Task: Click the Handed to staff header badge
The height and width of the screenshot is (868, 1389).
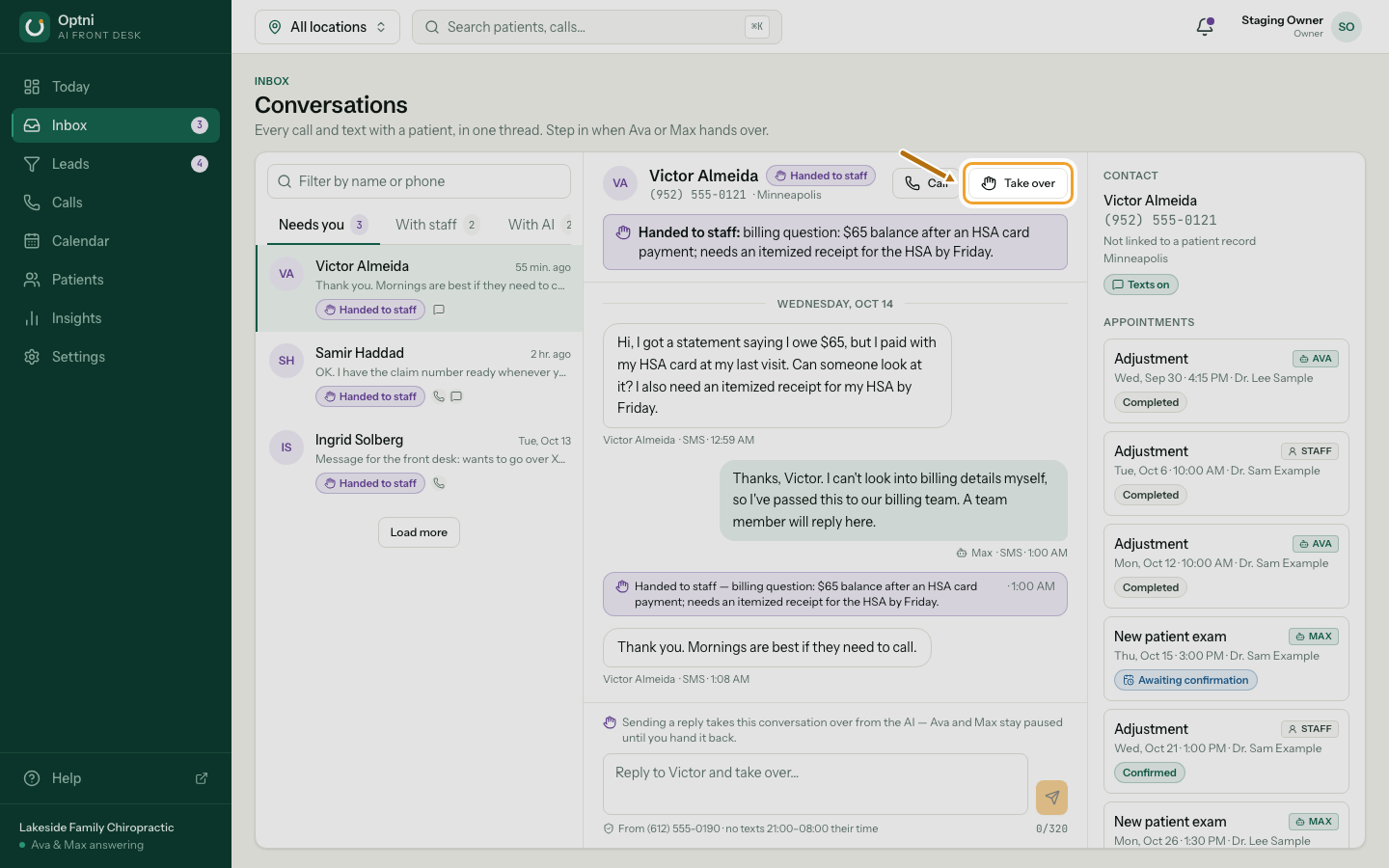Action: point(821,176)
